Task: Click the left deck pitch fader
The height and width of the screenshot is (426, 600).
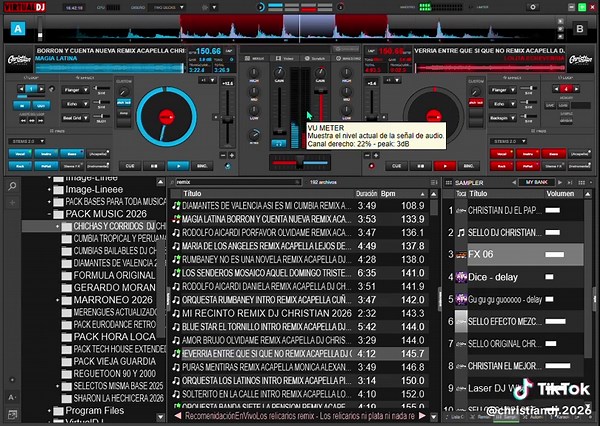Action: (227, 119)
